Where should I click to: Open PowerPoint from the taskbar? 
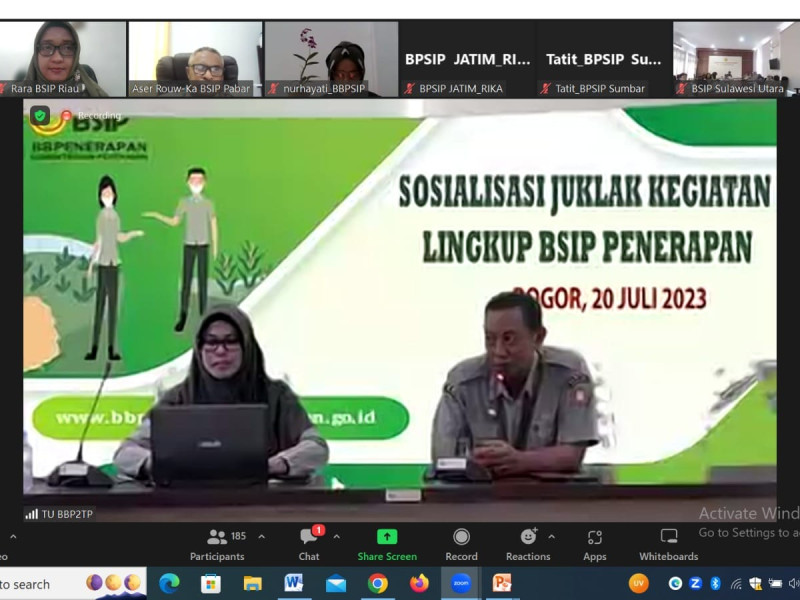pos(502,583)
